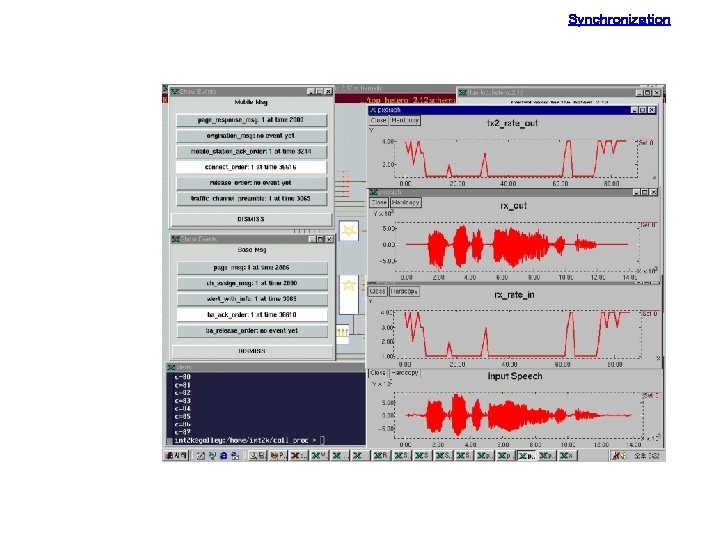Click Hardcopy in the Input Speech graph

tap(405, 373)
